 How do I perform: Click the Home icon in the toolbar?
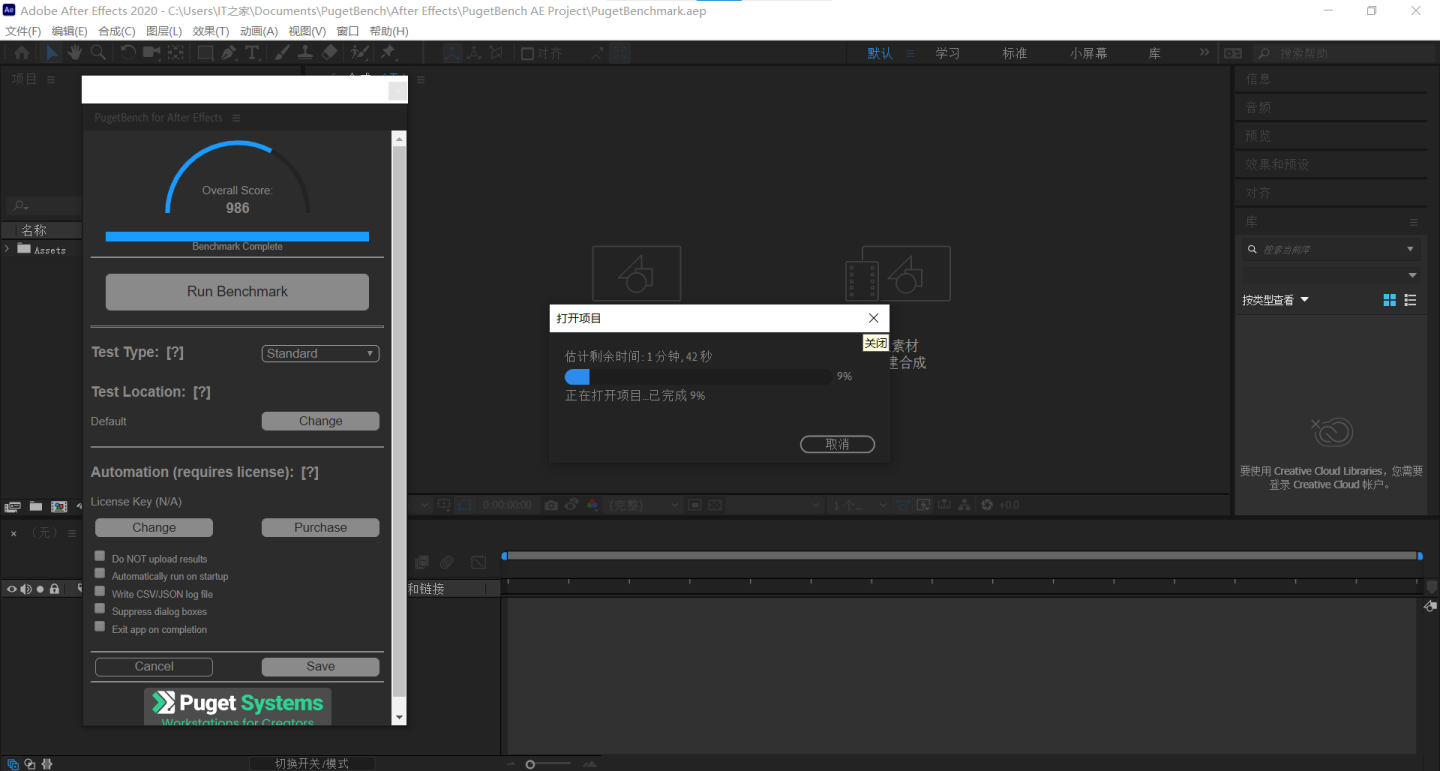click(x=21, y=53)
